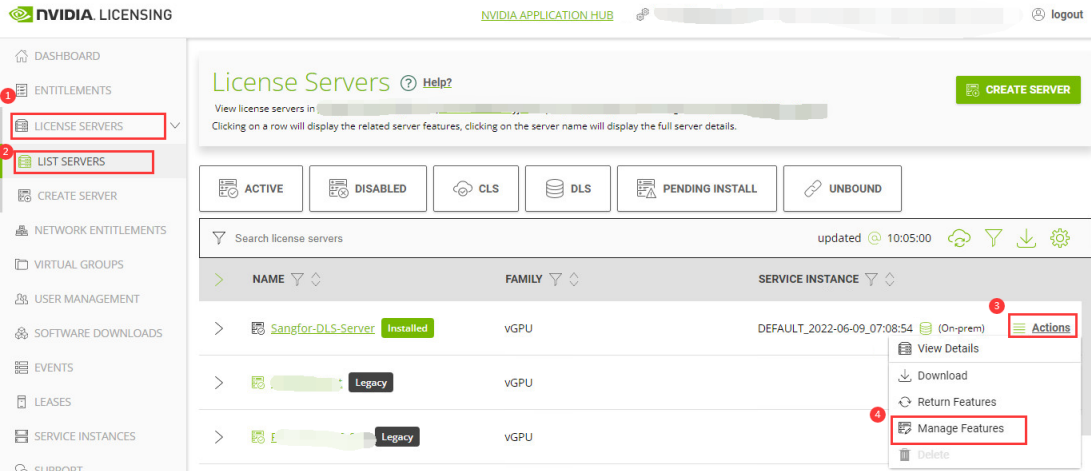Toggle the DISABLED servers filter
The image size is (1091, 471).
point(367,188)
